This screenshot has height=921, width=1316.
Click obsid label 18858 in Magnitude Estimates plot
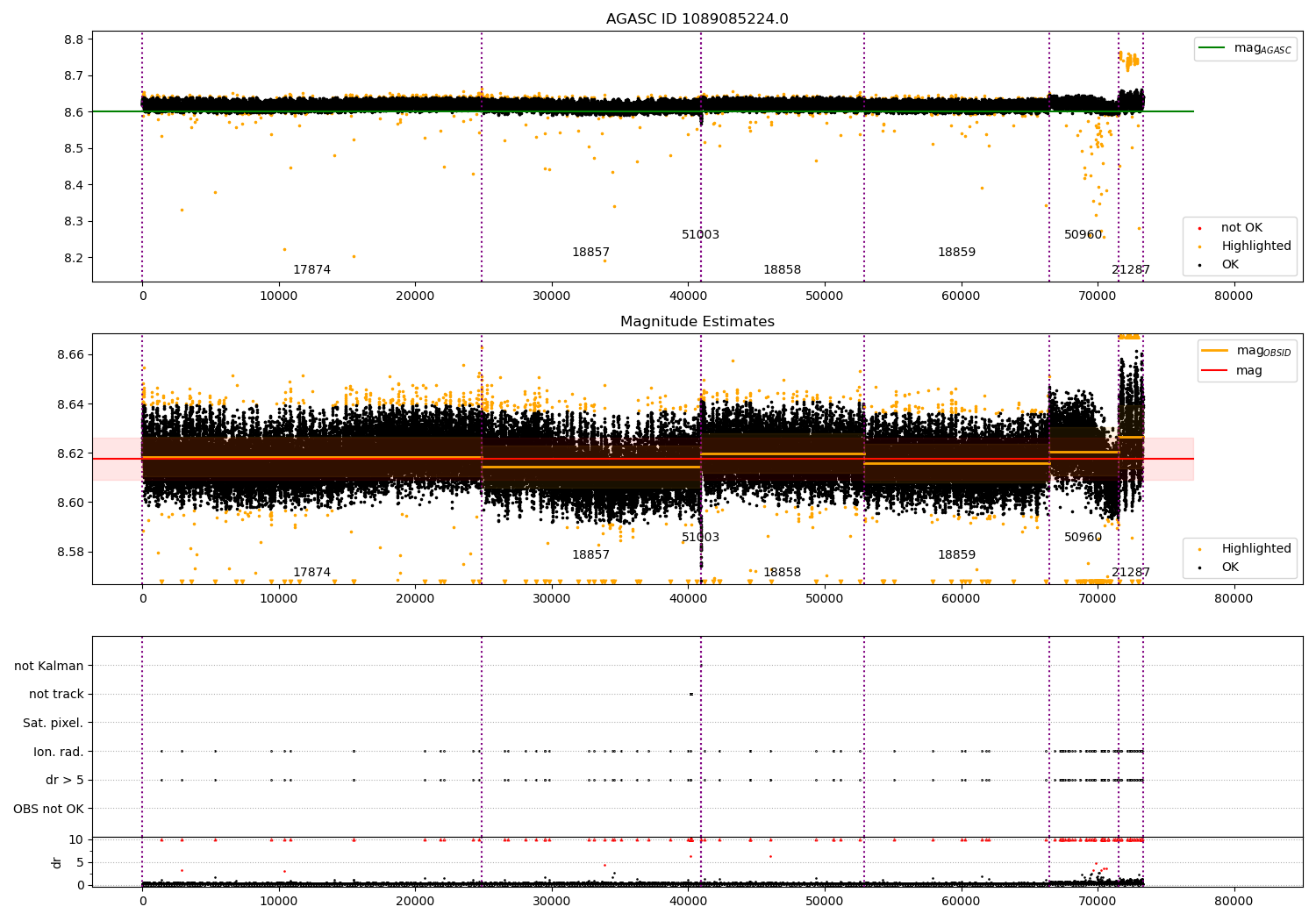(x=782, y=573)
